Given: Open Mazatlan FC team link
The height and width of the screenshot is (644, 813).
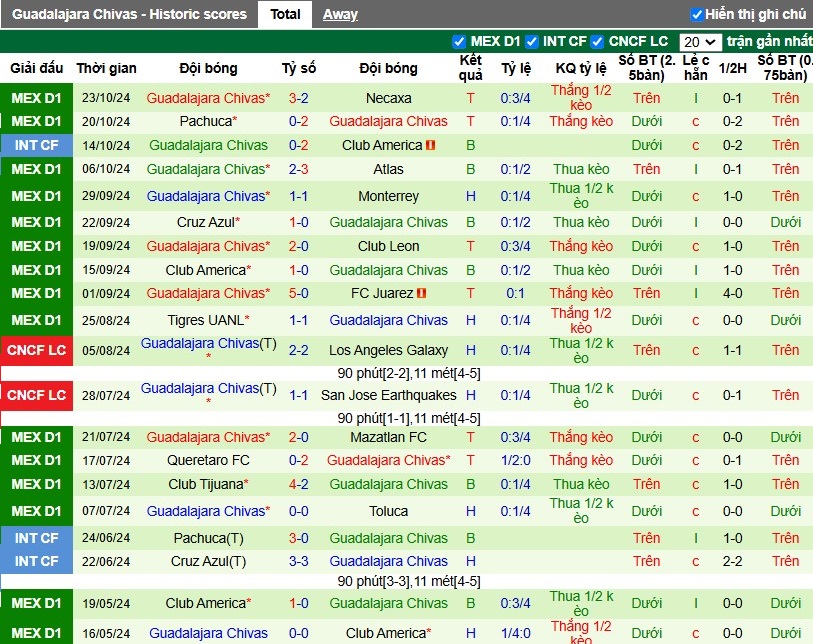Looking at the screenshot, I should coord(388,437).
